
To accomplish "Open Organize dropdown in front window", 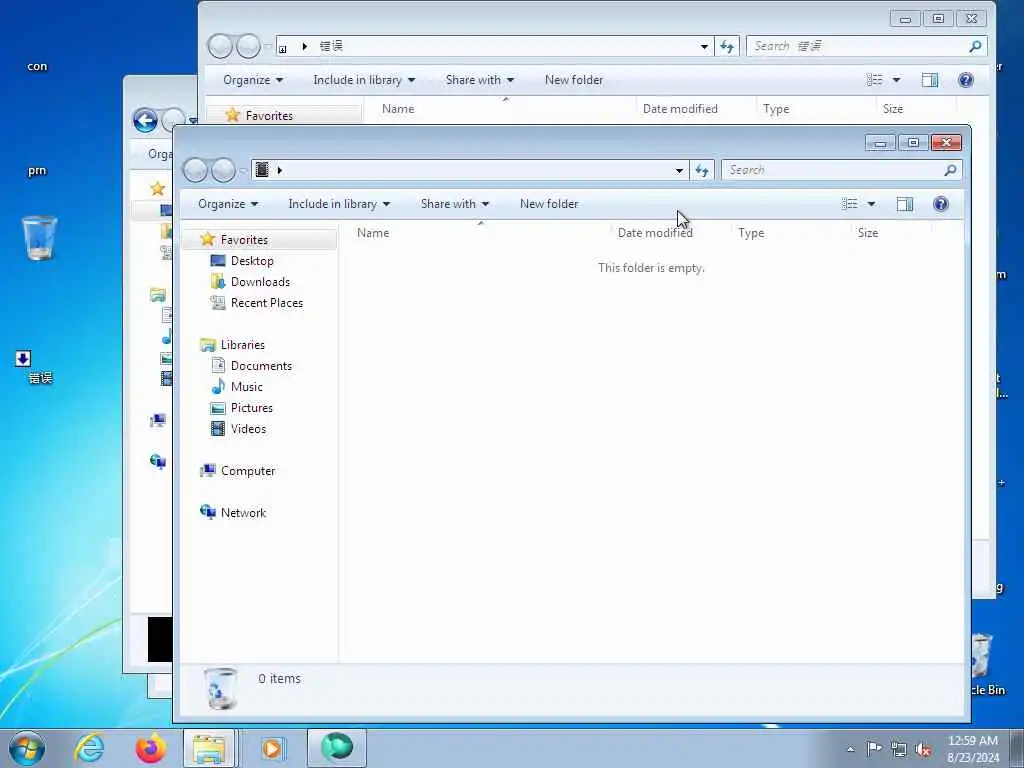I will click(228, 204).
